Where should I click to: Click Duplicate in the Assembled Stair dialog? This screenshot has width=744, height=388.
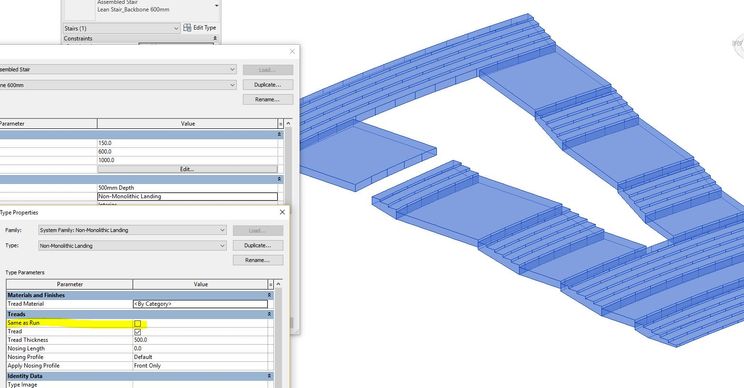point(268,85)
